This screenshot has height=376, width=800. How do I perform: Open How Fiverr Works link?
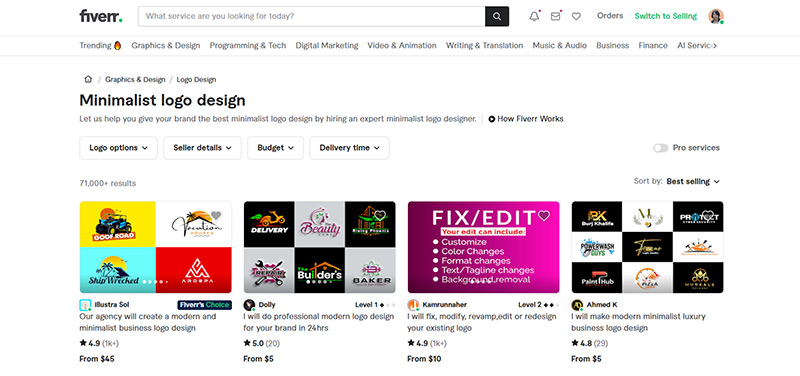click(526, 119)
